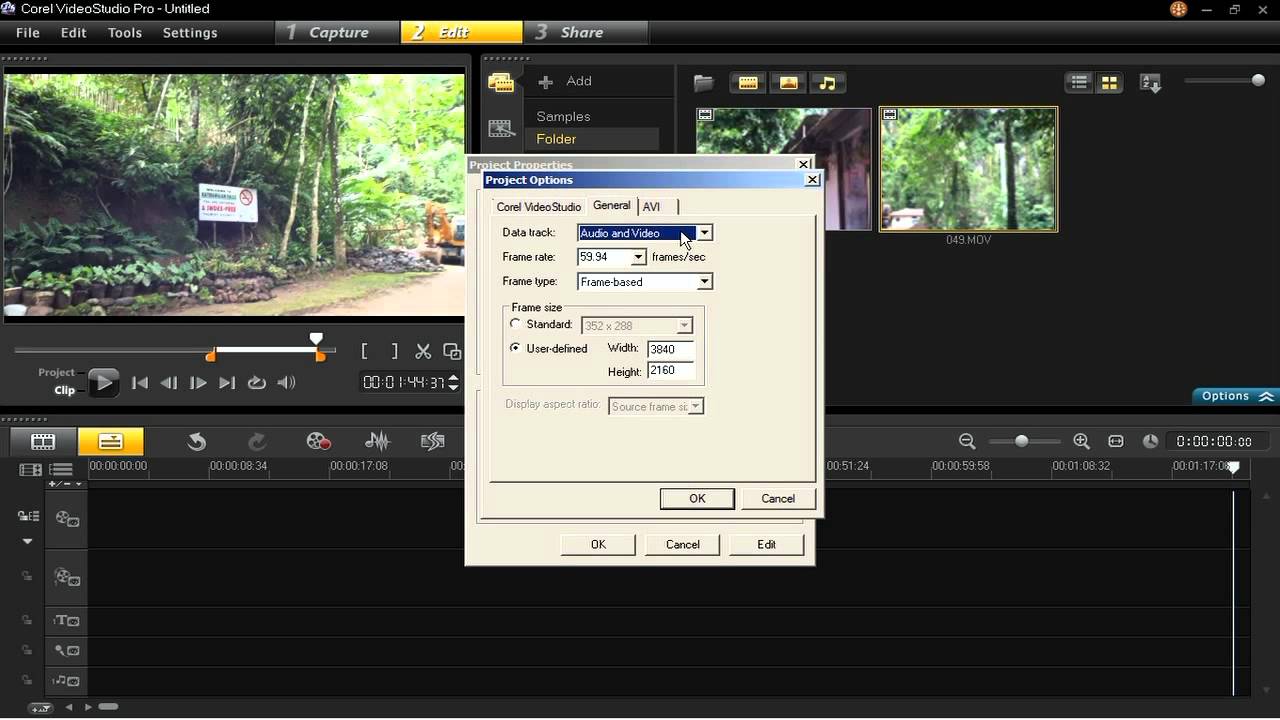Open the Tools menu

coord(125,32)
